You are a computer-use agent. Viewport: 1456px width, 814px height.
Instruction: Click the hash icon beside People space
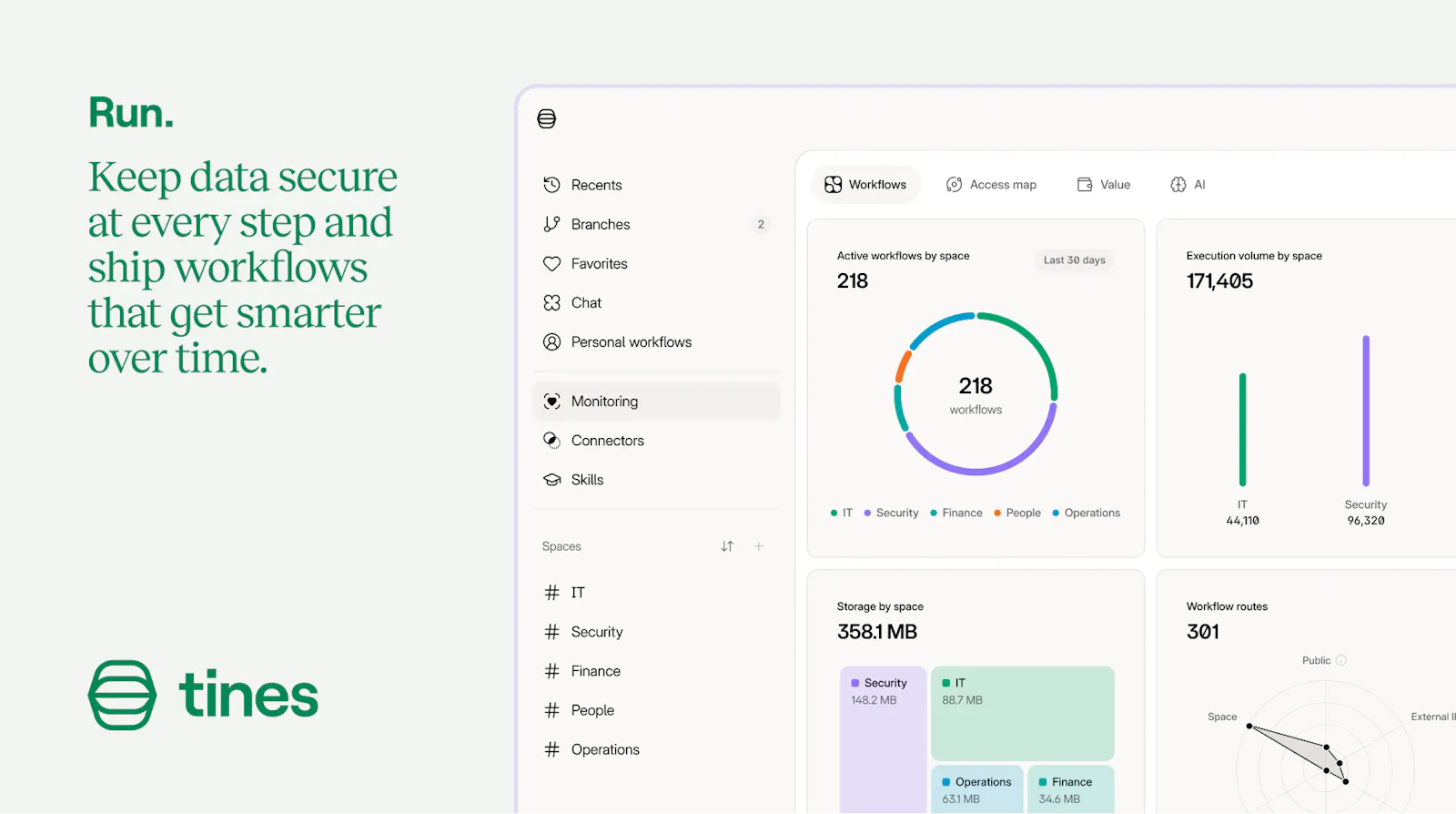tap(551, 710)
